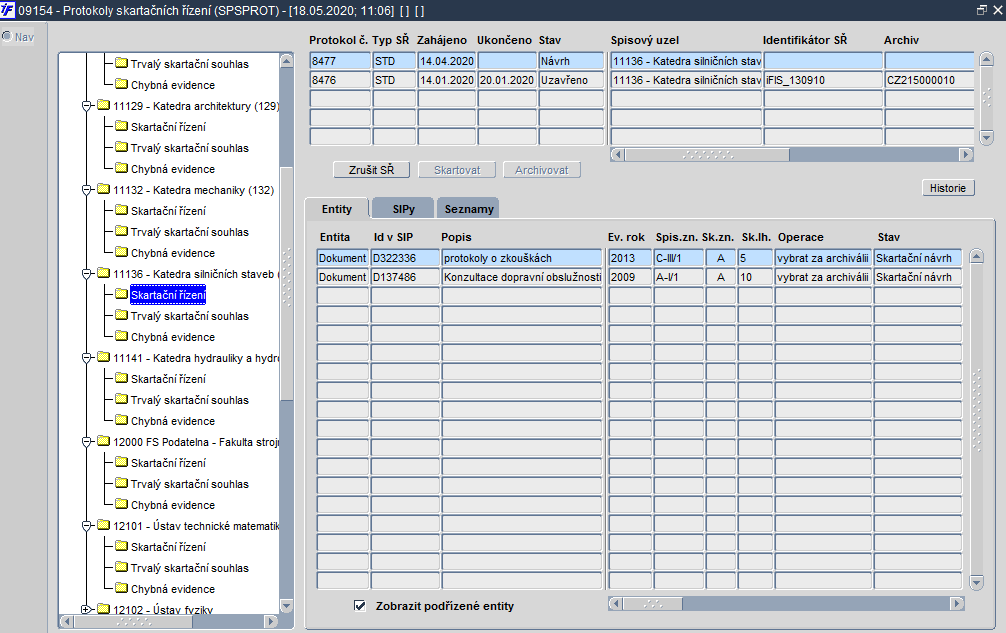Collapse the 11141 Katedra hydrauliky tree node
The width and height of the screenshot is (1006, 633).
(x=87, y=358)
